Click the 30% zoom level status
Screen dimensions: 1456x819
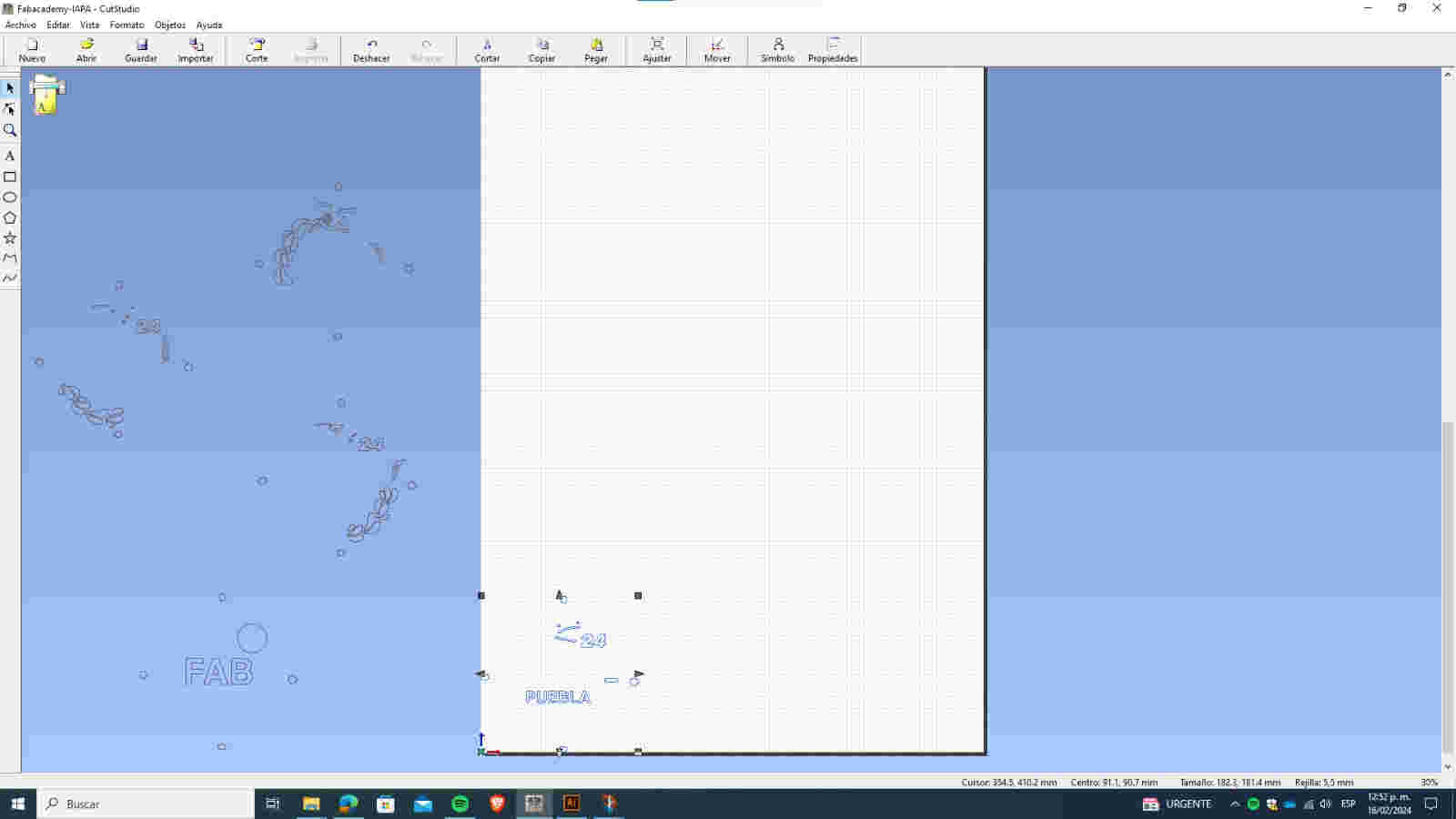pos(1430,783)
